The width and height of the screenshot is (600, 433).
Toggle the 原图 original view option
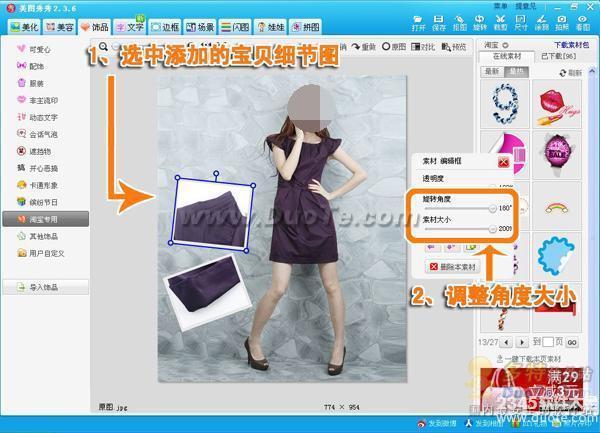point(394,47)
